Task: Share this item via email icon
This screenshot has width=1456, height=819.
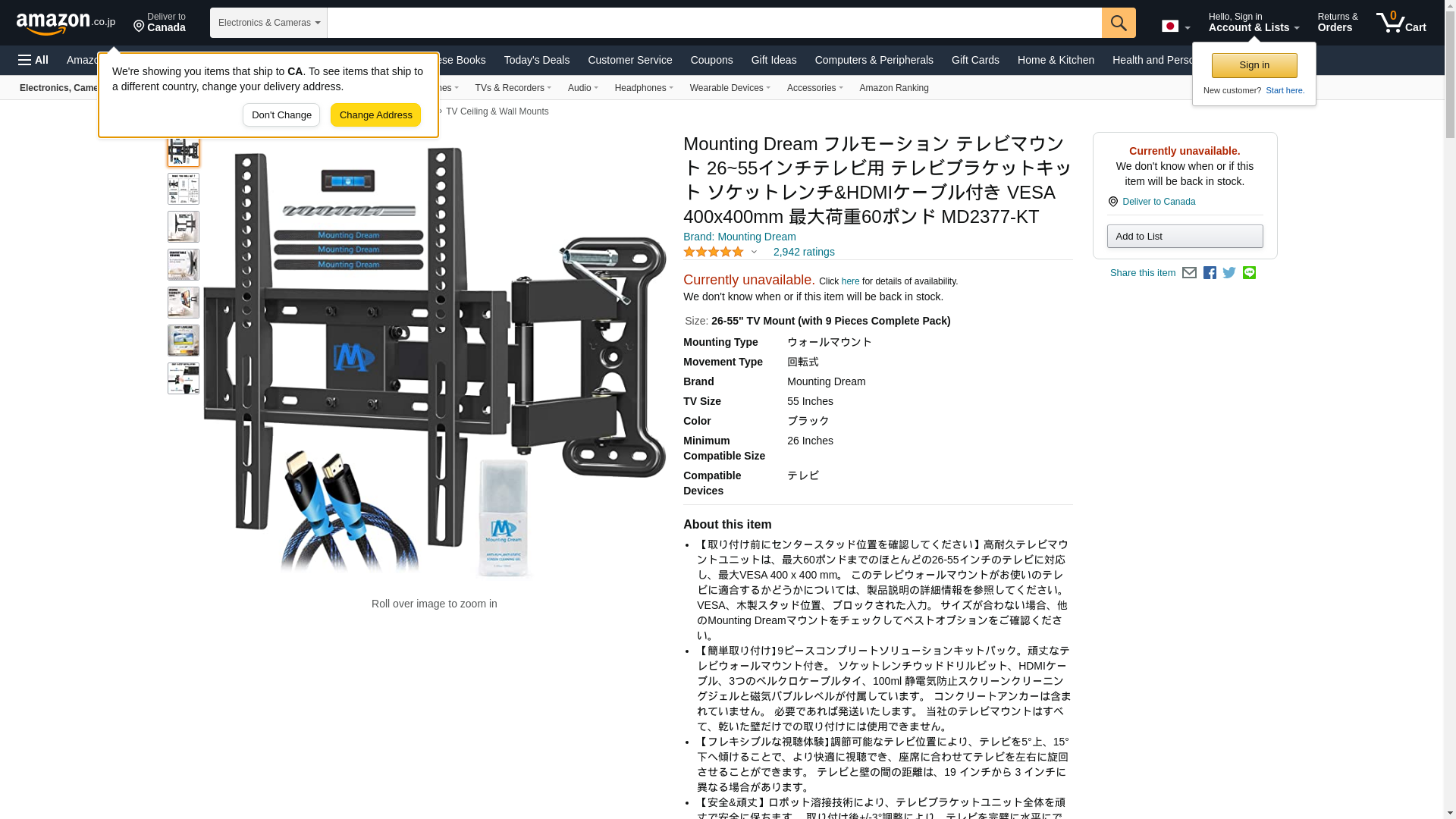Action: pos(1189,273)
